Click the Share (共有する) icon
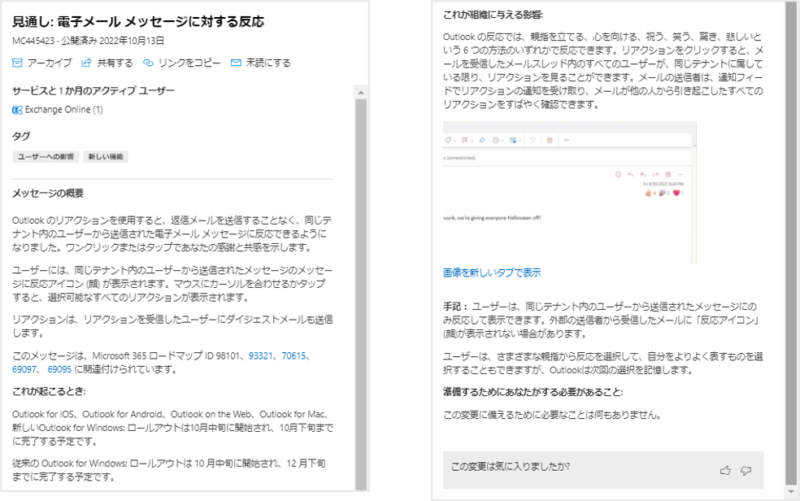 click(x=87, y=62)
